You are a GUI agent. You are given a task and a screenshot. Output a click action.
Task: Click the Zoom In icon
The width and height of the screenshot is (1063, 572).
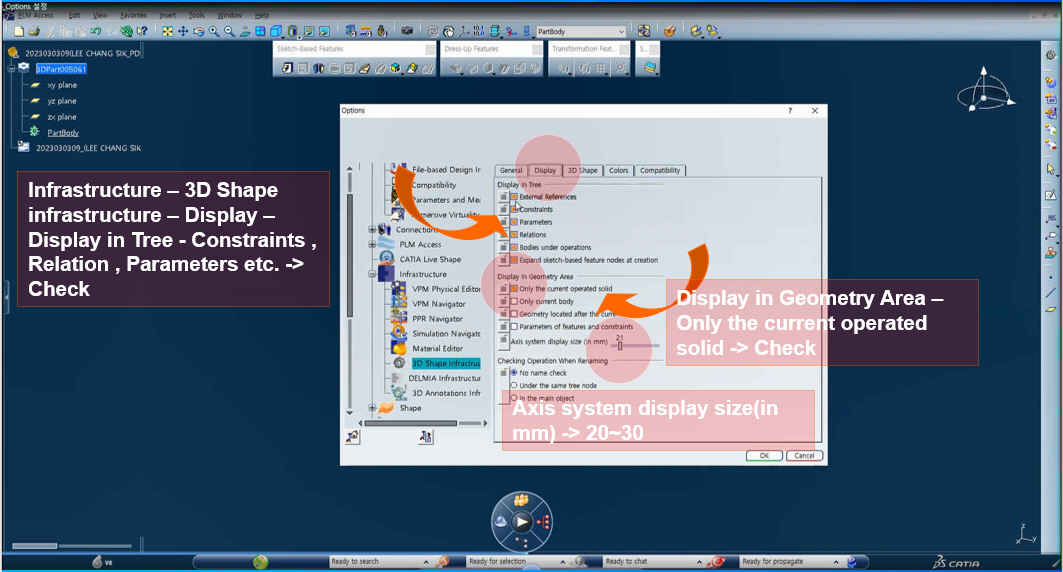click(214, 31)
